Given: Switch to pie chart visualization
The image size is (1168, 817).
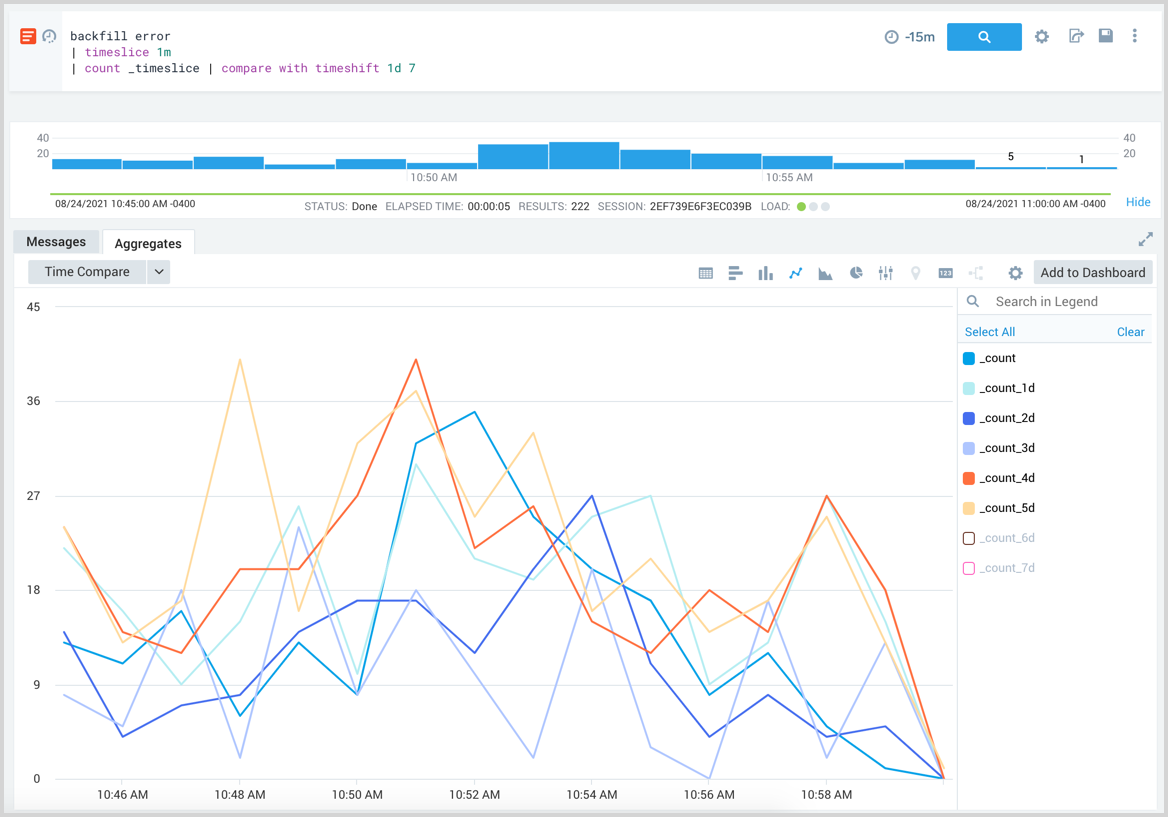Looking at the screenshot, I should tap(855, 272).
